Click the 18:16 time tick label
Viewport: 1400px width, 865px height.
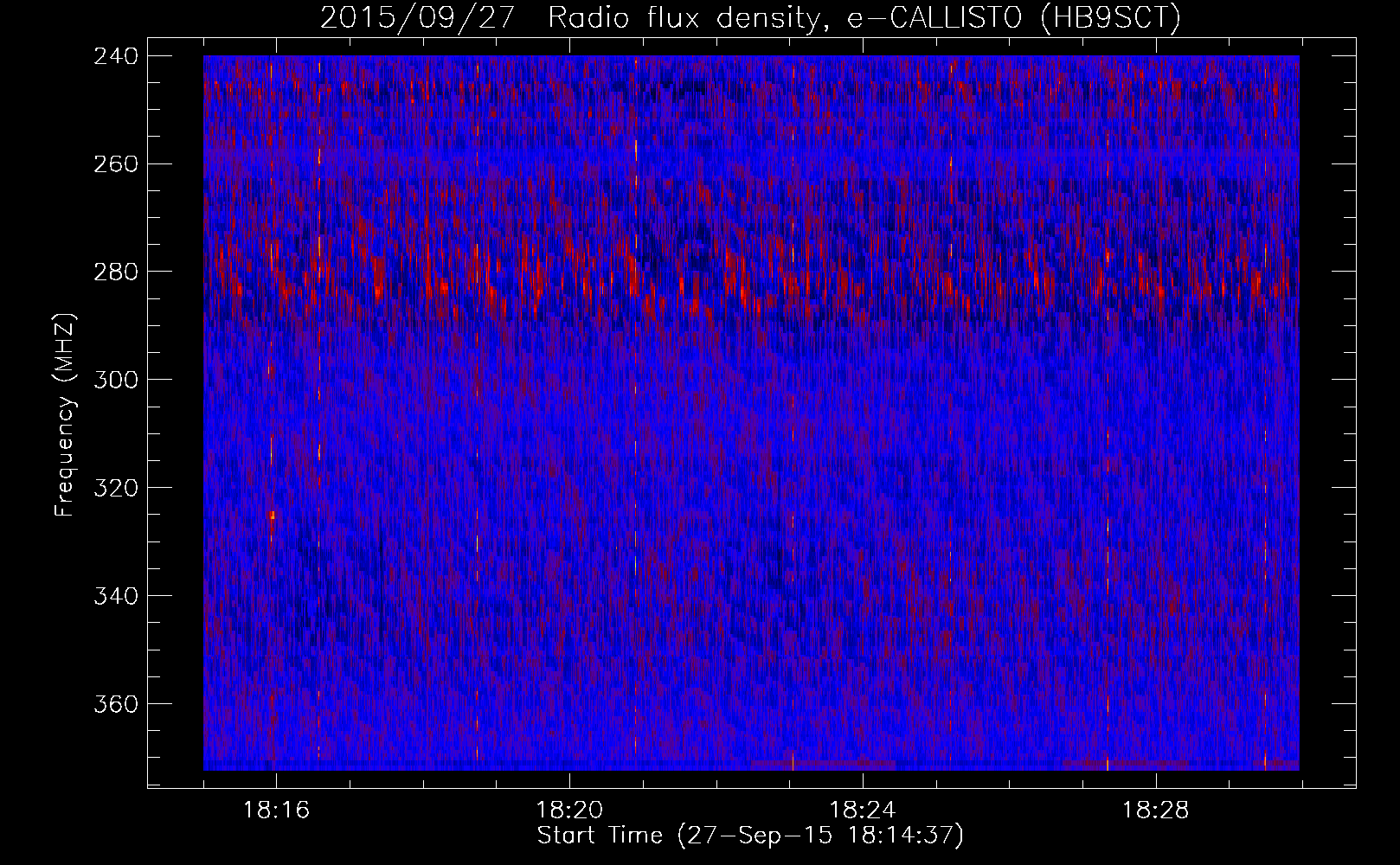point(276,811)
